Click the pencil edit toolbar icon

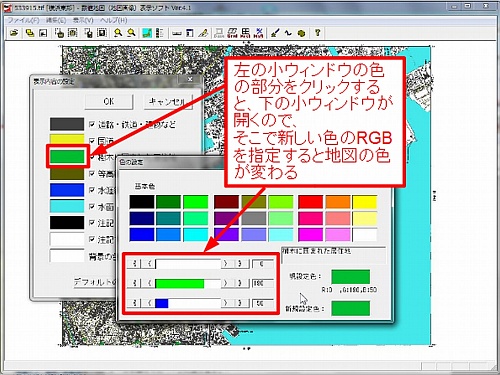pos(203,33)
